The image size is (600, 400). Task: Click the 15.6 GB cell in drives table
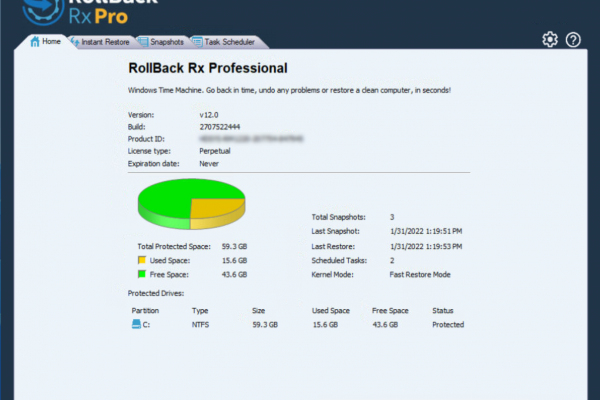coord(325,325)
